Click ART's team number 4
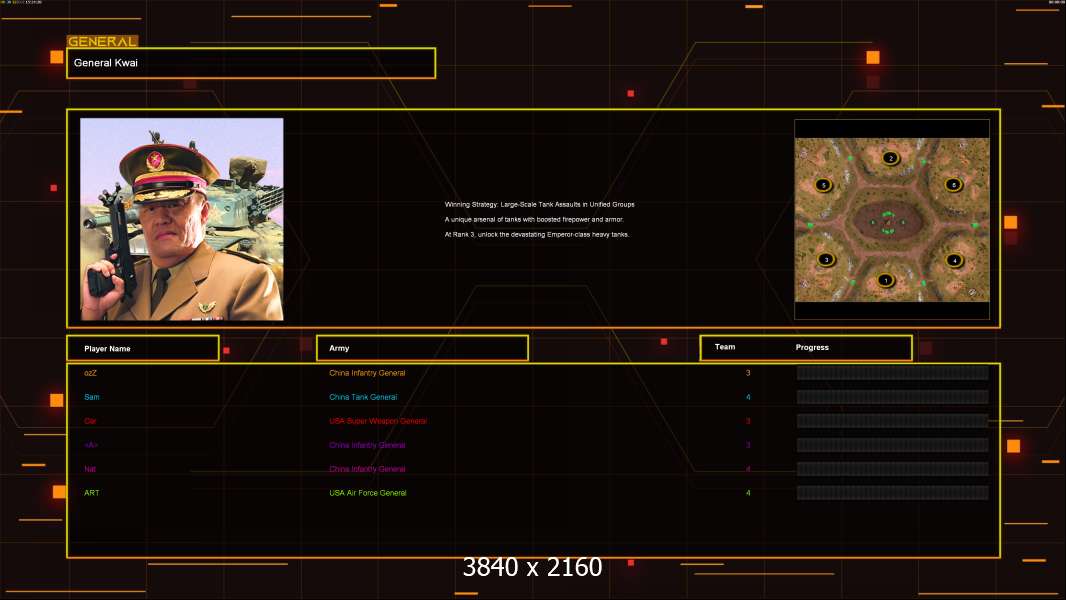This screenshot has width=1066, height=600. [x=748, y=493]
